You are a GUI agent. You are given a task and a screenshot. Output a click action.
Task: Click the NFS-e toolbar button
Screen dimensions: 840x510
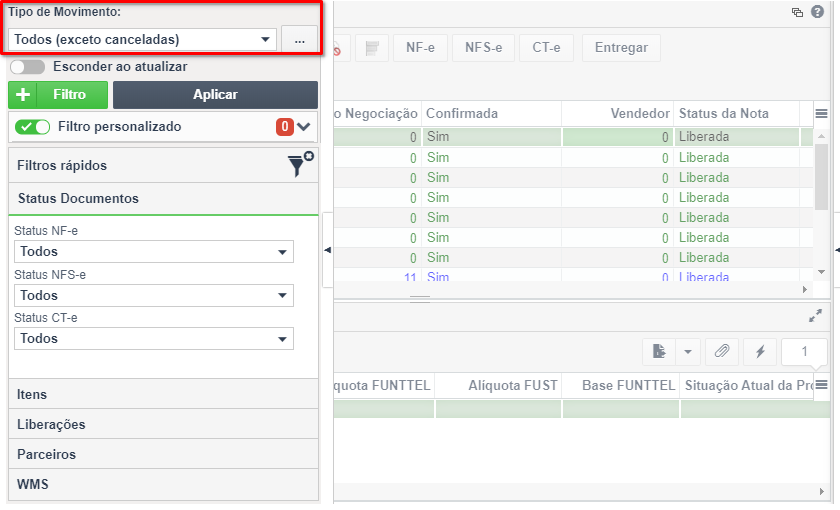point(484,48)
